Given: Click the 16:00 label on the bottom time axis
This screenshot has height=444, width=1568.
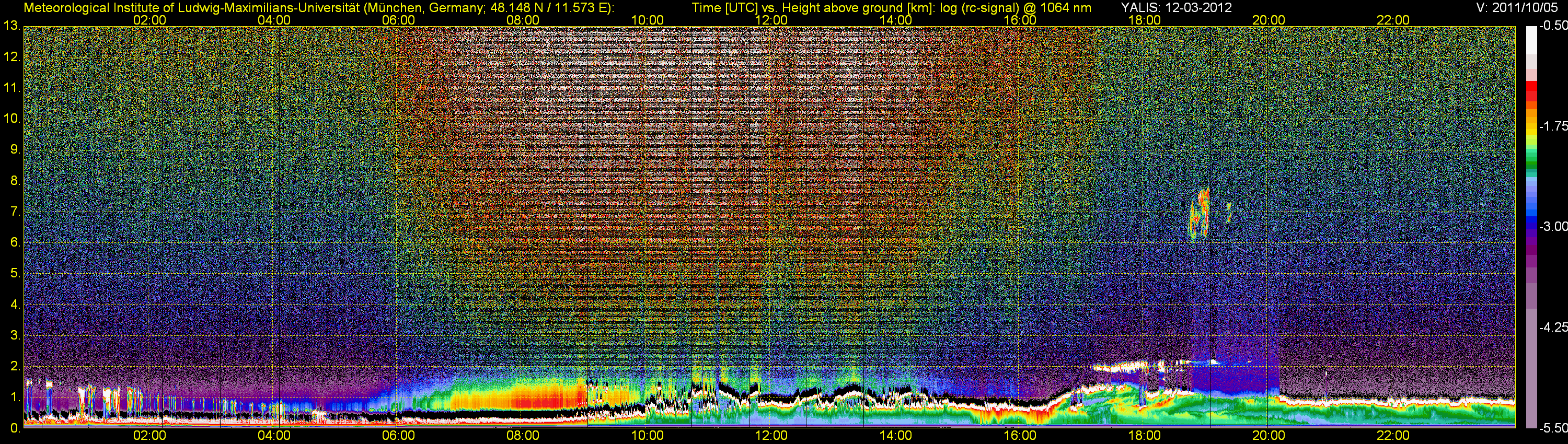Looking at the screenshot, I should coord(1020,436).
